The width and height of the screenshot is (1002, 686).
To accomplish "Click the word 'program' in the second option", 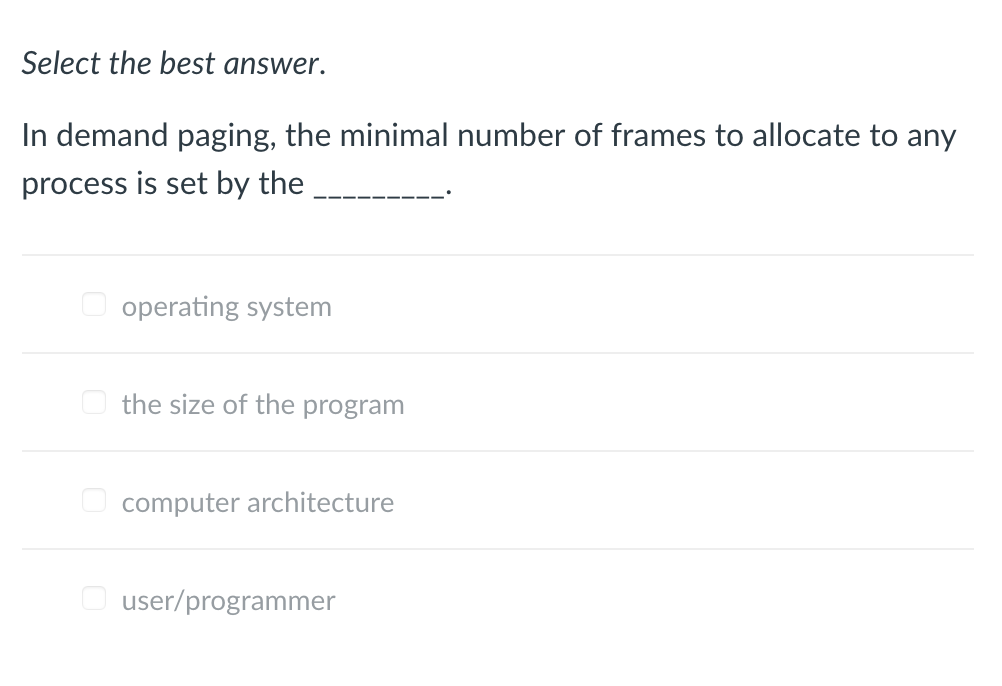I will (x=353, y=405).
